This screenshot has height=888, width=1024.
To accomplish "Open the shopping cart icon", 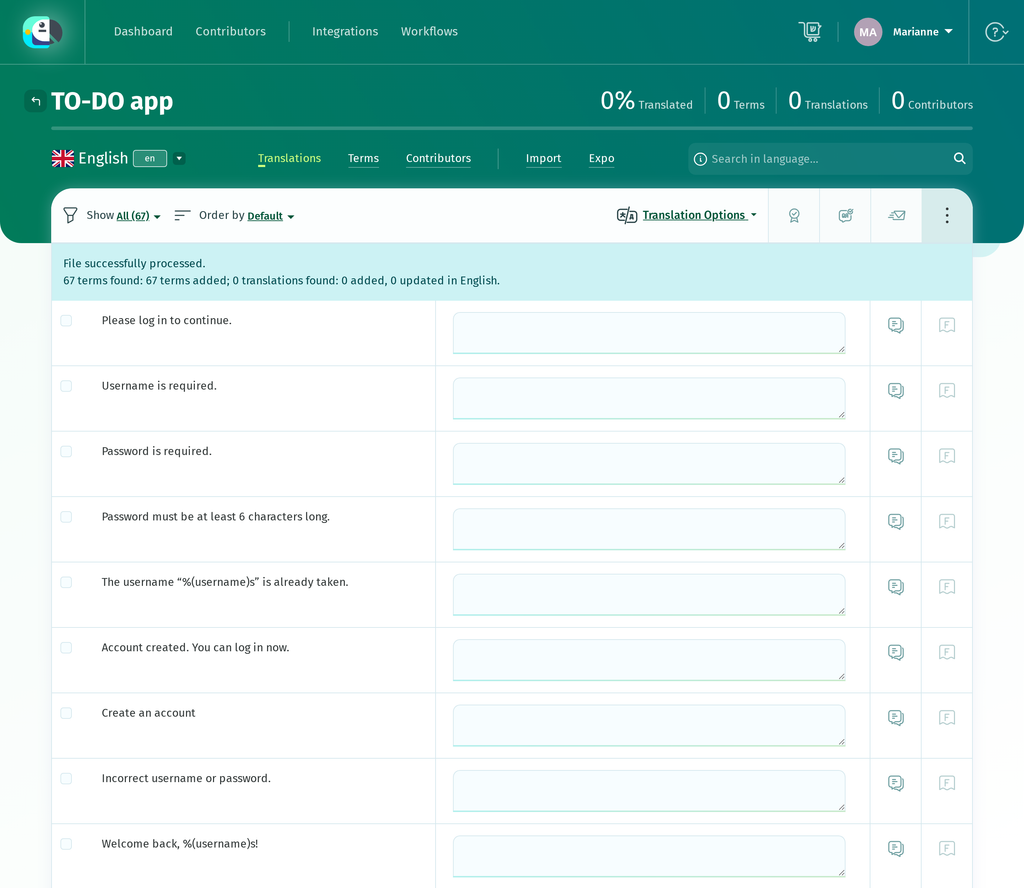I will (810, 31).
